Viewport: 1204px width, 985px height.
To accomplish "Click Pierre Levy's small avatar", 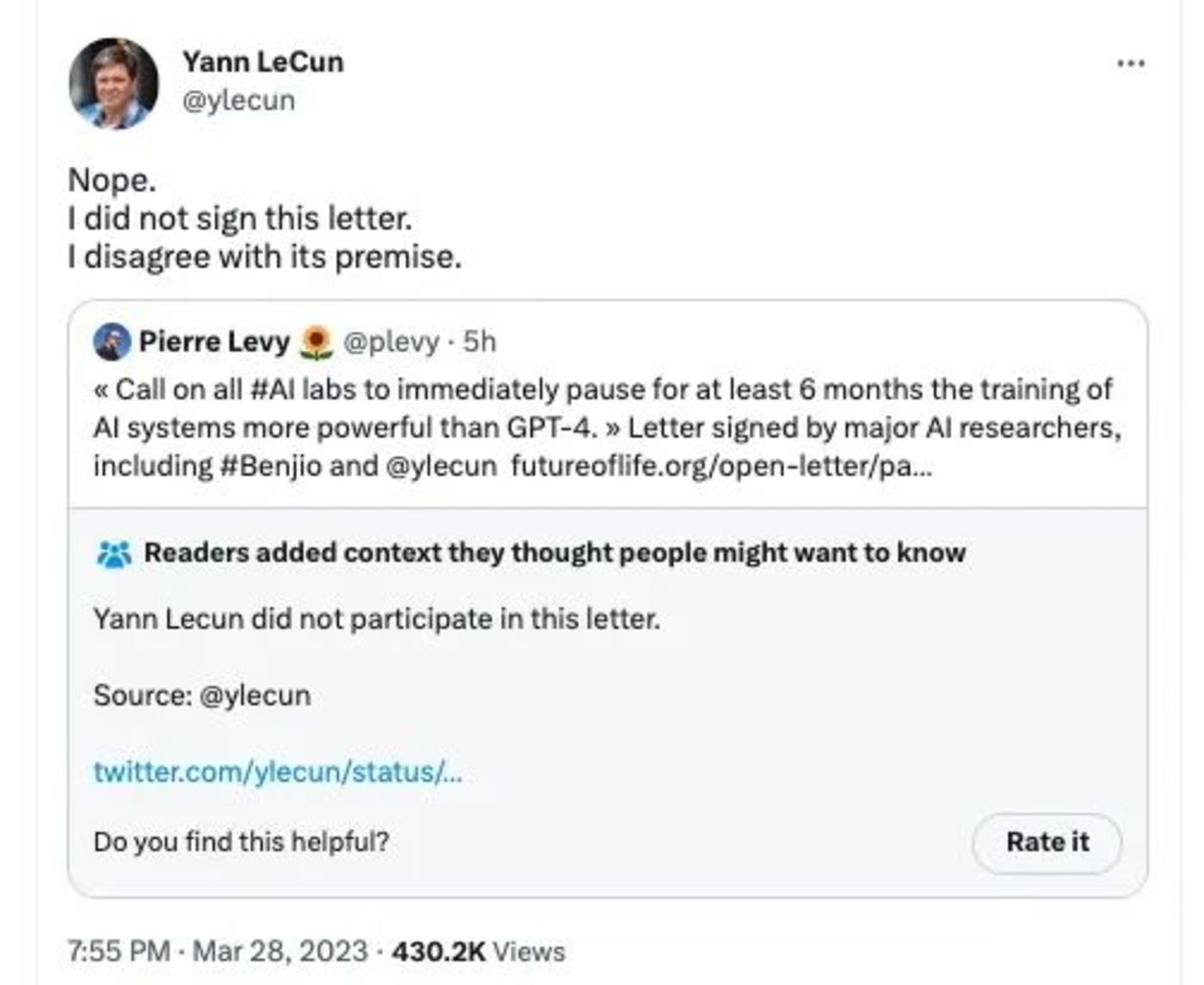I will pyautogui.click(x=112, y=342).
